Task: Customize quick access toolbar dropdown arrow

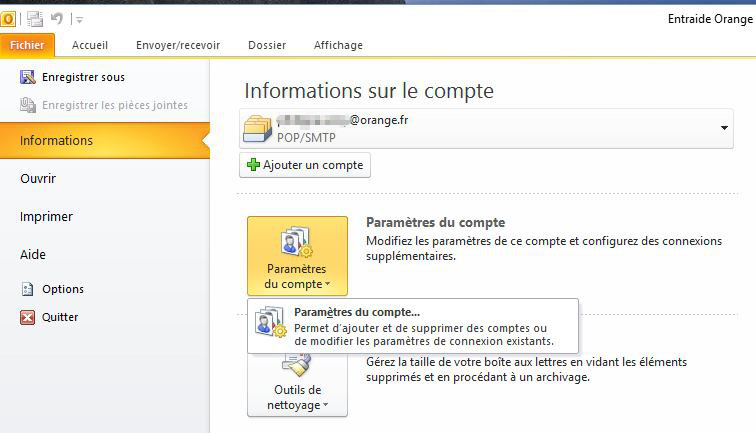Action: 79,20
